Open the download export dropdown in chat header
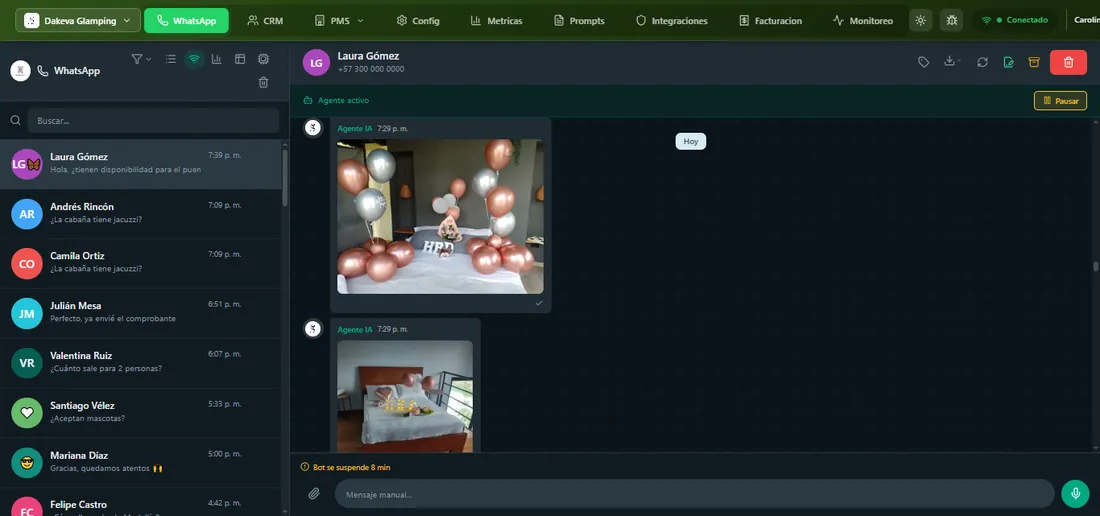The image size is (1100, 516). click(x=952, y=62)
